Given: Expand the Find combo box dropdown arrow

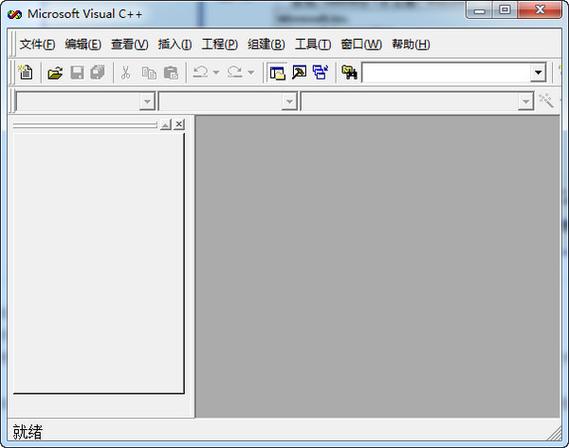Looking at the screenshot, I should point(538,73).
